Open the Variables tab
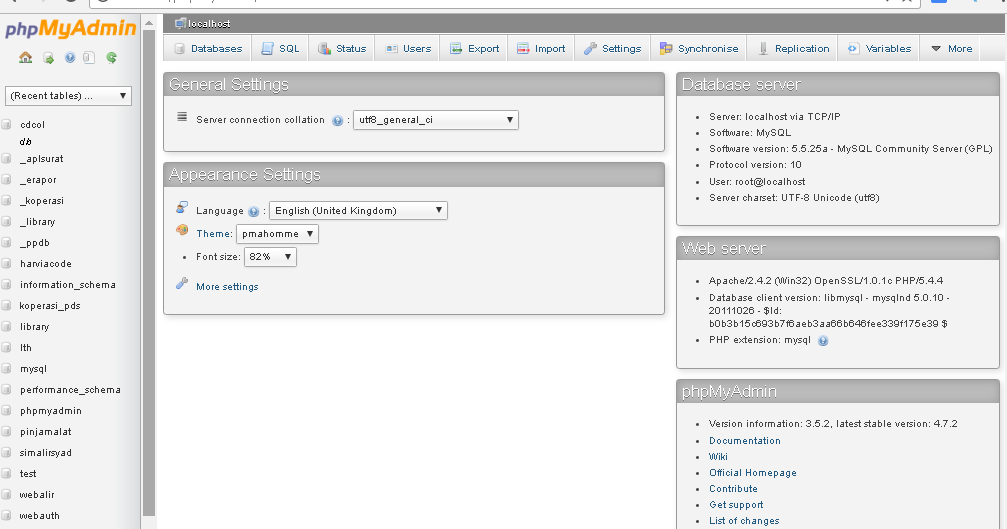The width and height of the screenshot is (1007, 529). pyautogui.click(x=879, y=49)
